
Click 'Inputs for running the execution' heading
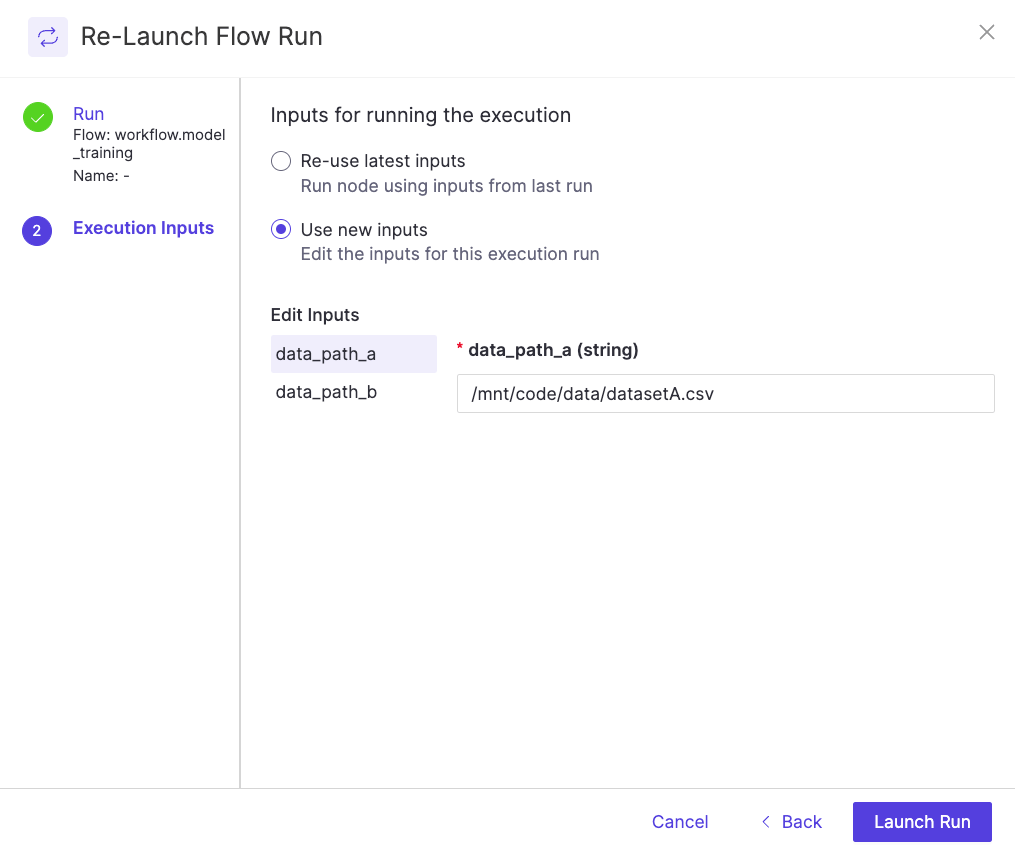coord(420,115)
